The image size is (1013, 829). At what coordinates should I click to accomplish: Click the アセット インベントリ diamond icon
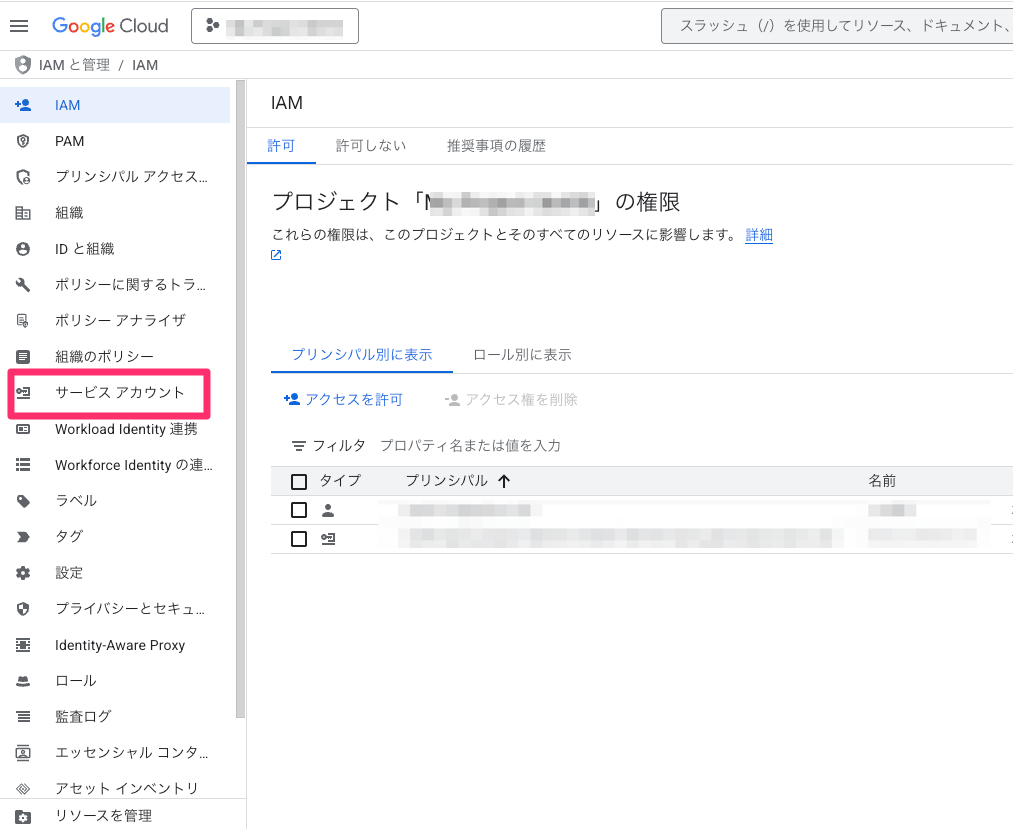coord(23,788)
